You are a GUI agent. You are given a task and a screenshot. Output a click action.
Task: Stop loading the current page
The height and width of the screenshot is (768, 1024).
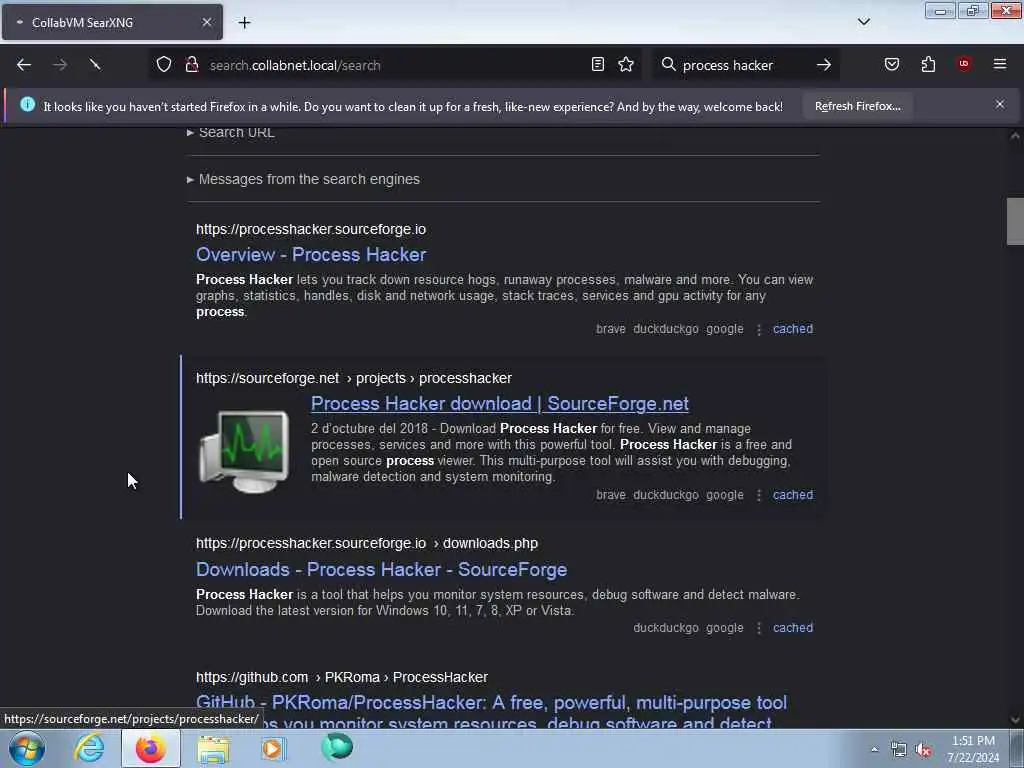point(95,65)
